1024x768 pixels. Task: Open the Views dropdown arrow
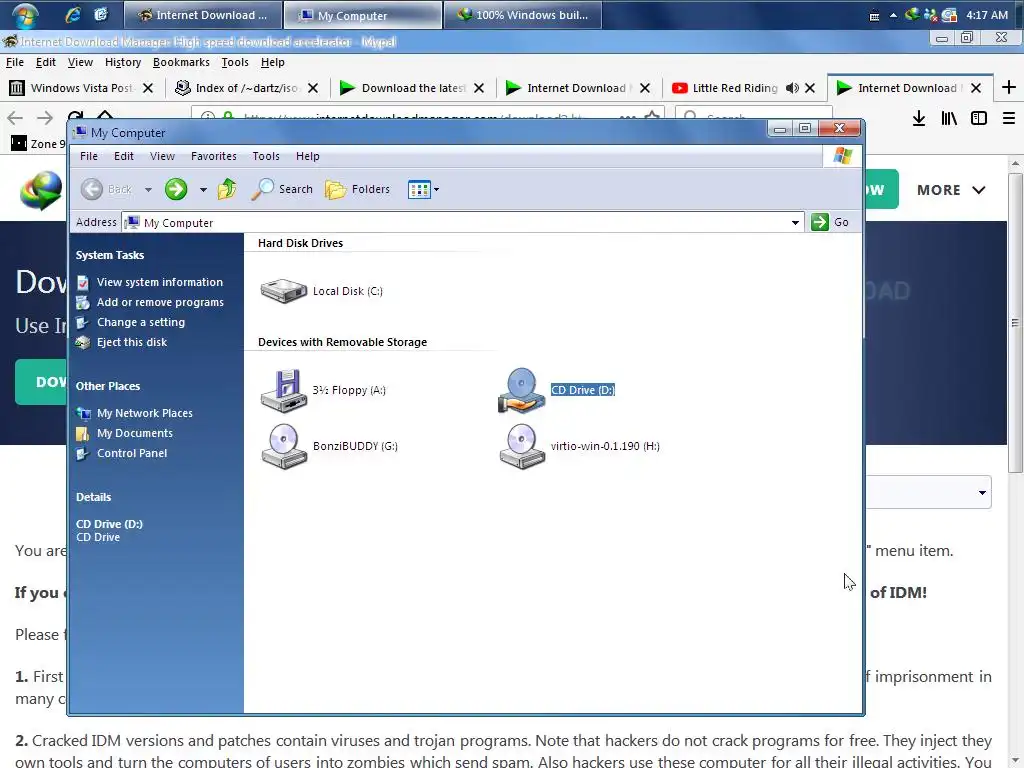coord(436,190)
